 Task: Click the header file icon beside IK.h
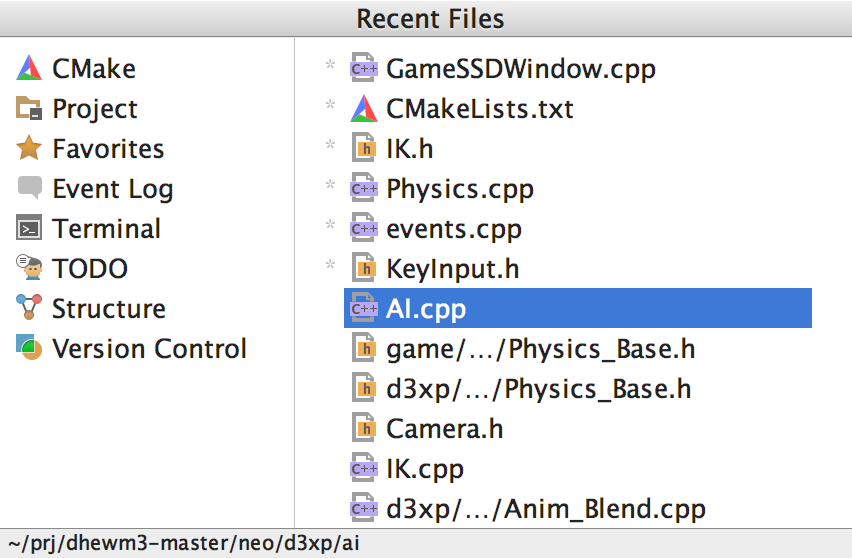tap(363, 149)
